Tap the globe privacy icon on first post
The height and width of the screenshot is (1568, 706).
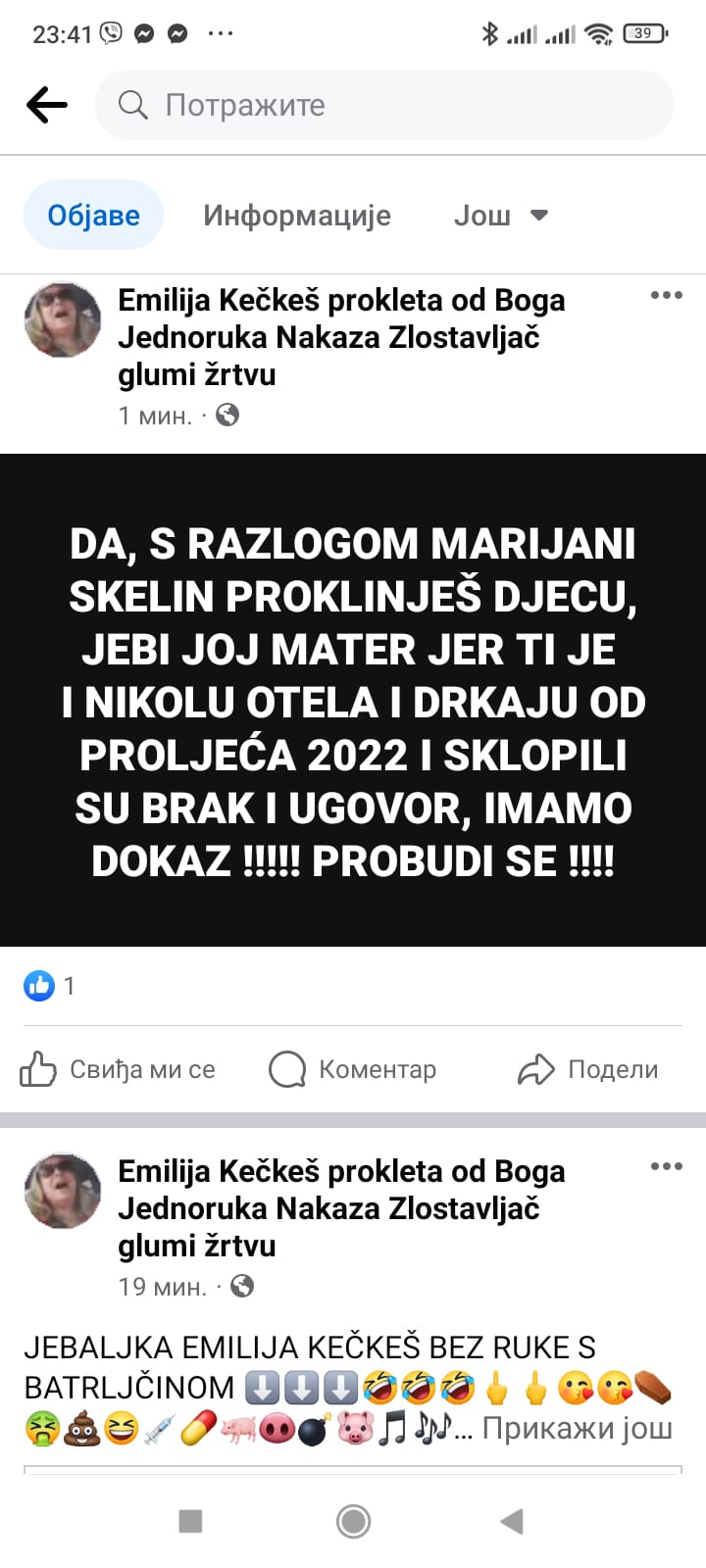pyautogui.click(x=227, y=416)
